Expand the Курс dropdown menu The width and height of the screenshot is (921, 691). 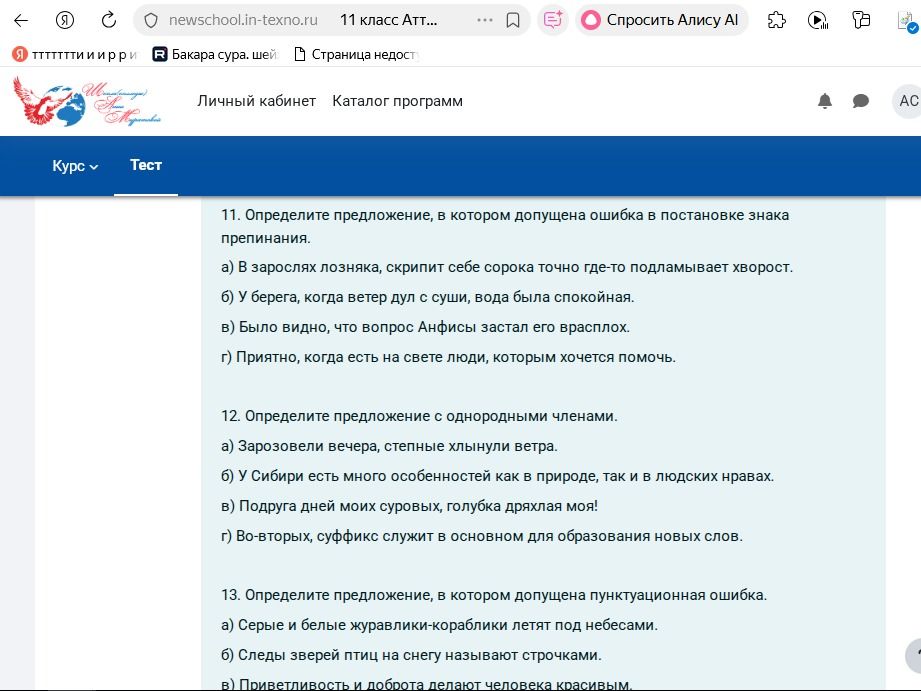click(75, 166)
